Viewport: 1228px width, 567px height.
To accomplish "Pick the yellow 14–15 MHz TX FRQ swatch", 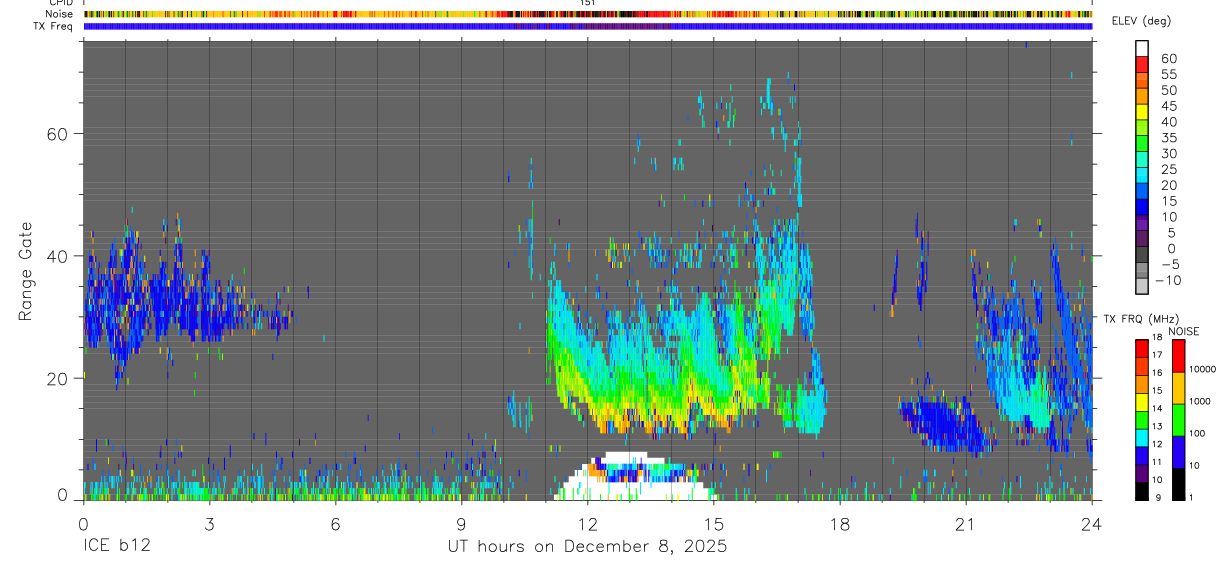I will point(1142,402).
